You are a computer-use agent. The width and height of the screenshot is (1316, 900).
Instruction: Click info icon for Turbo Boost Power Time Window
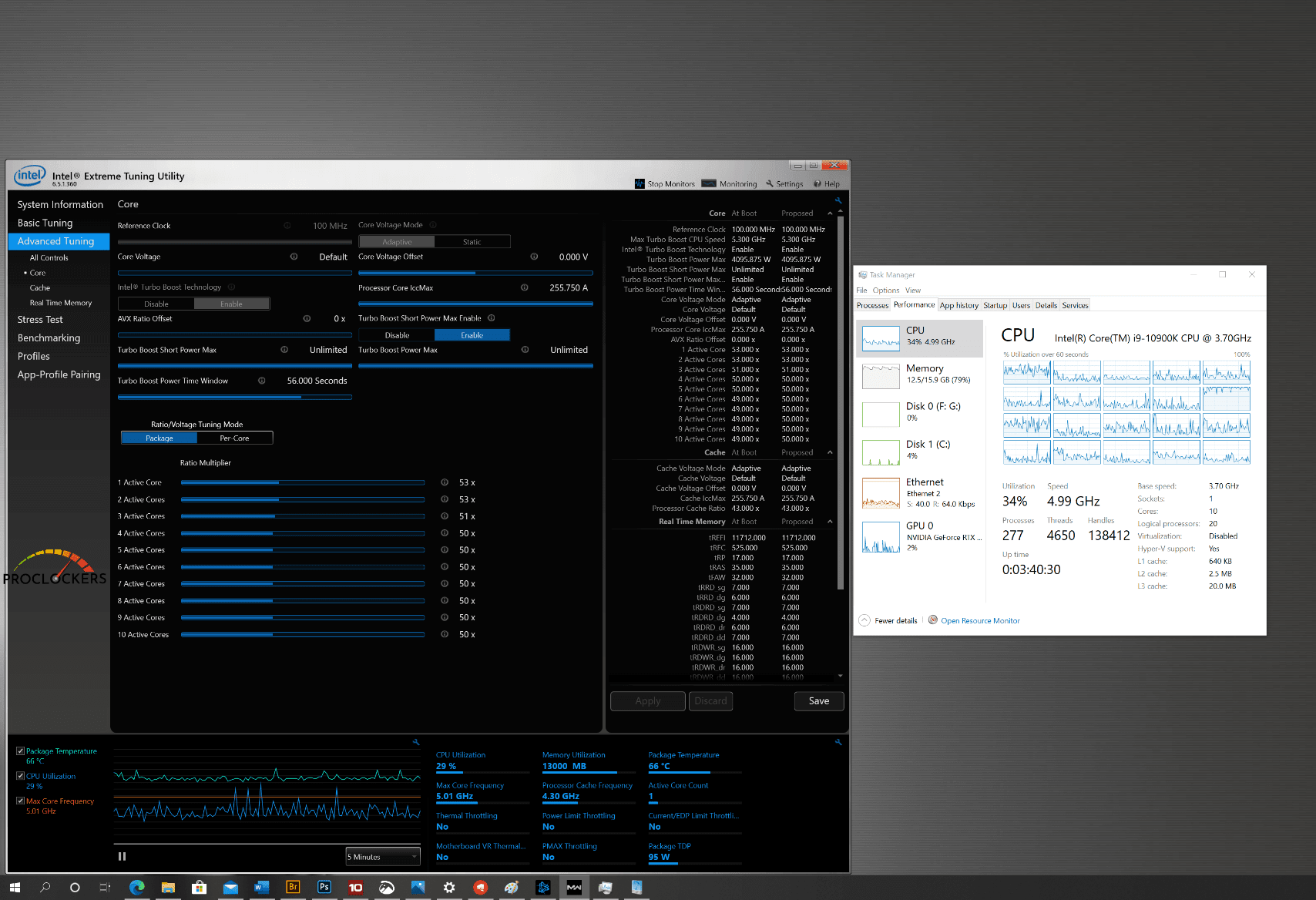click(262, 381)
